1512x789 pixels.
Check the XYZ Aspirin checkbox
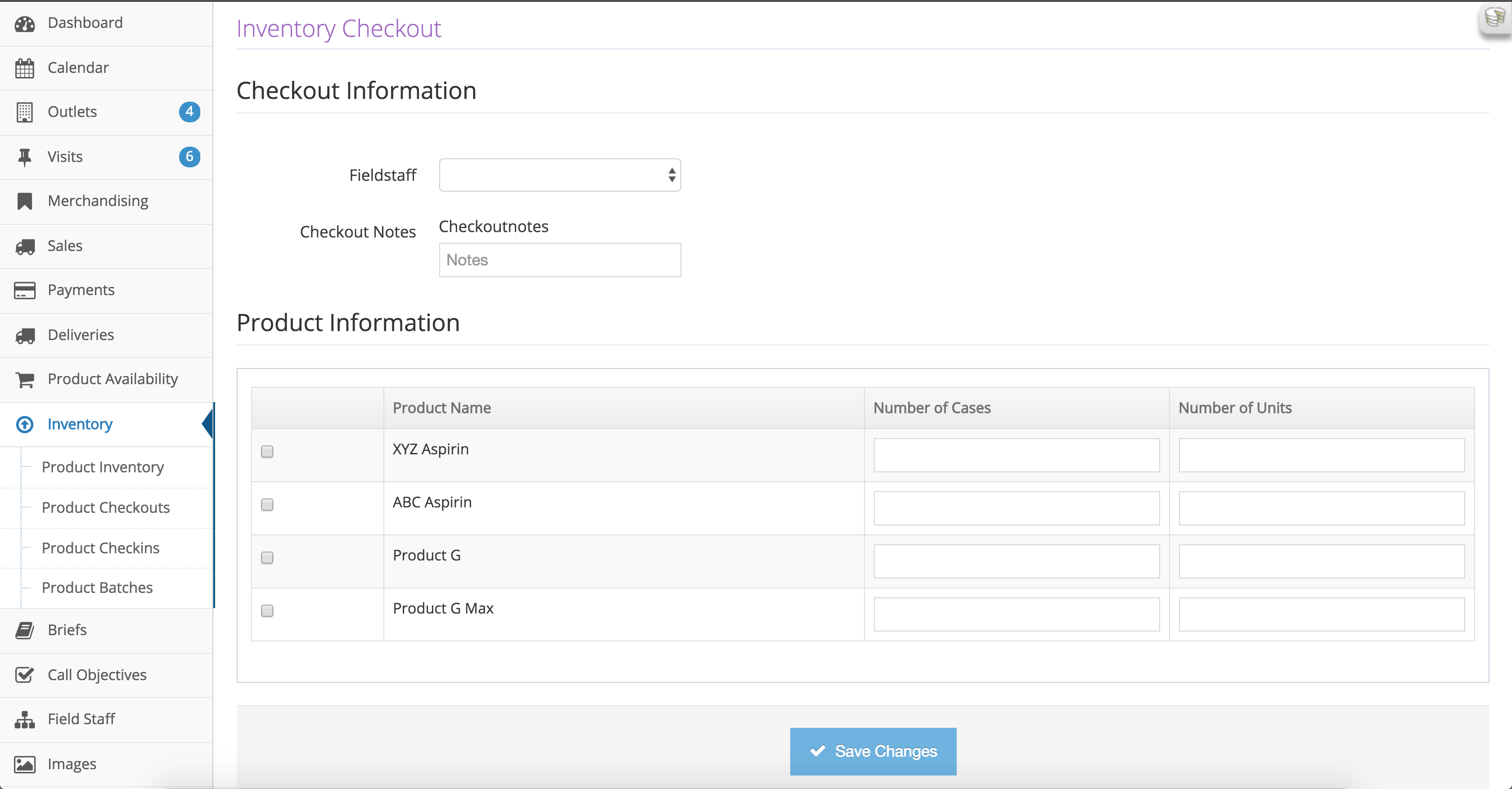coord(267,452)
